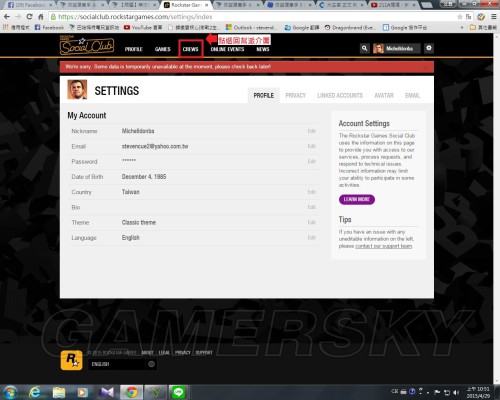Click the browser address bar URL
500x400 pixels.
point(135,17)
